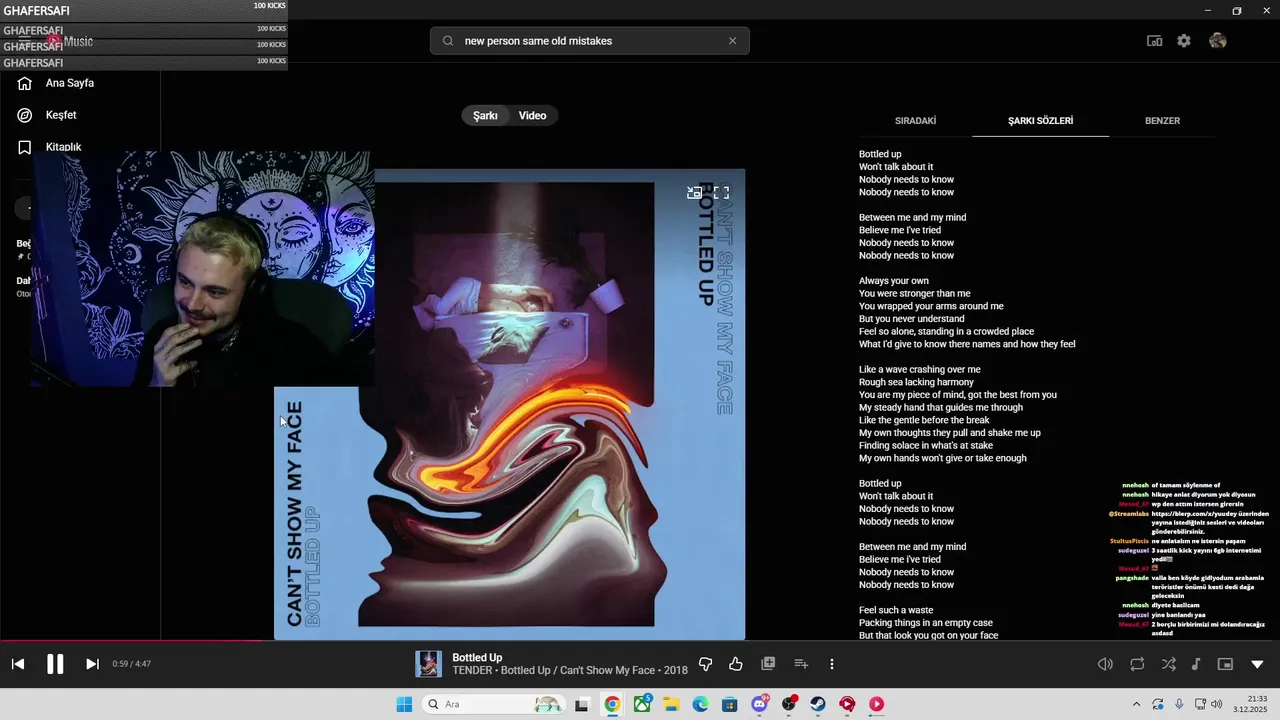Open Steam from taskbar
Image resolution: width=1280 pixels, height=720 pixels.
818,704
